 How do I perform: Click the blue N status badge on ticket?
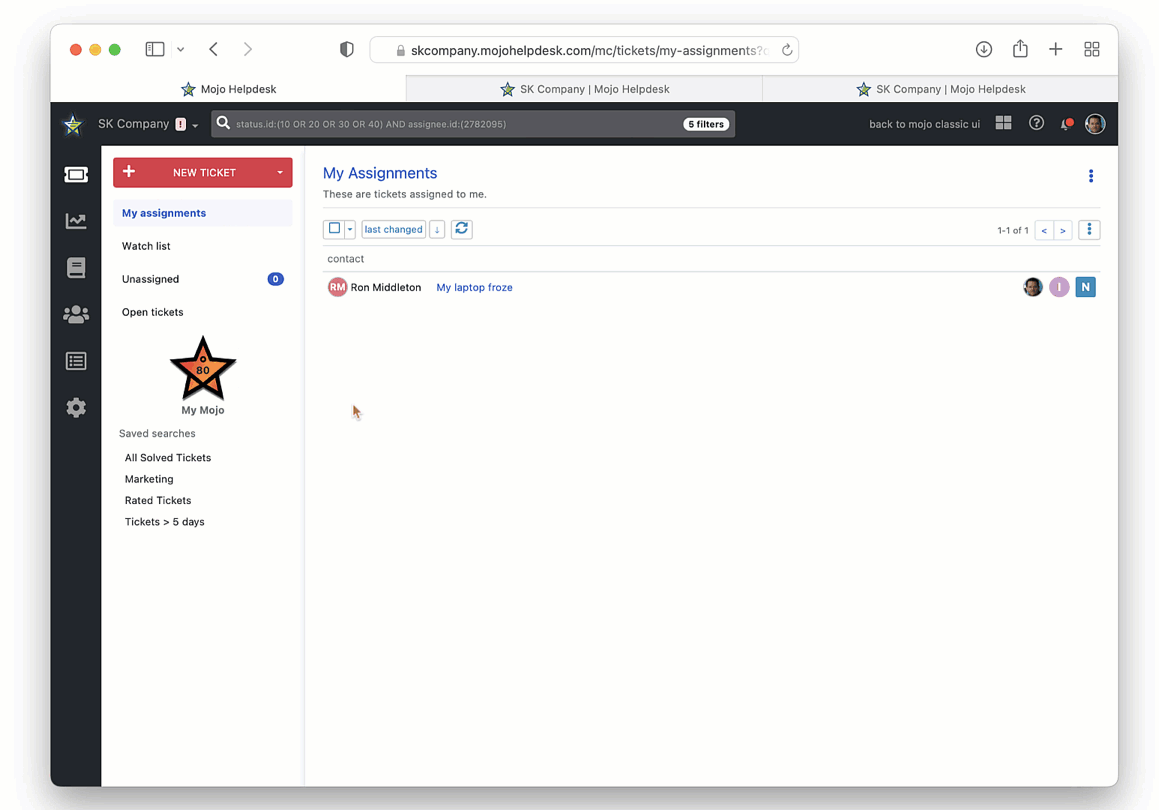pos(1085,287)
